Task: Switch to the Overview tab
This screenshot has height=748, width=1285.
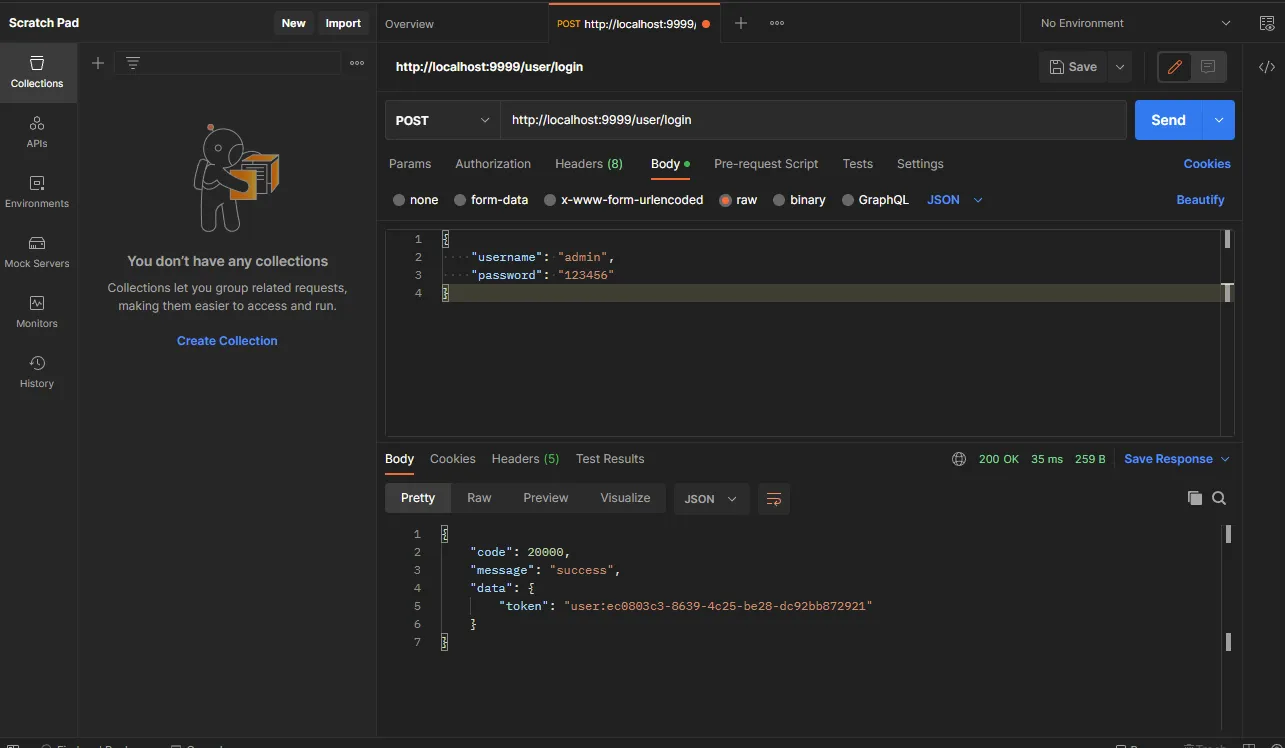Action: point(409,23)
